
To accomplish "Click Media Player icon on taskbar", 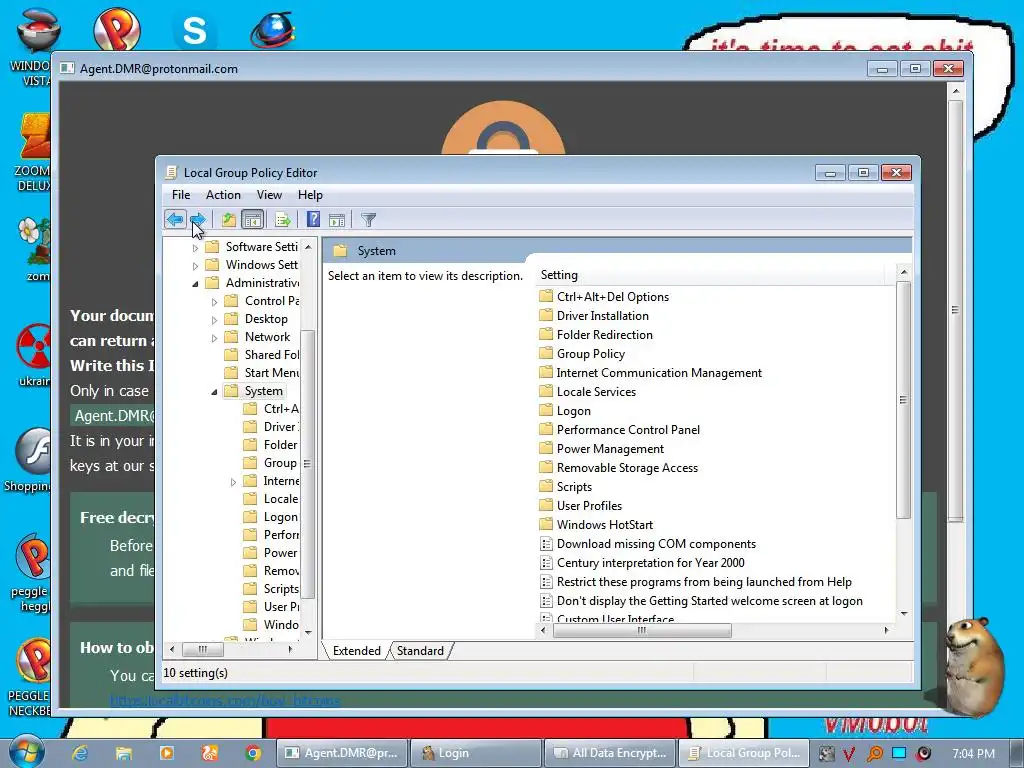I will coord(167,753).
